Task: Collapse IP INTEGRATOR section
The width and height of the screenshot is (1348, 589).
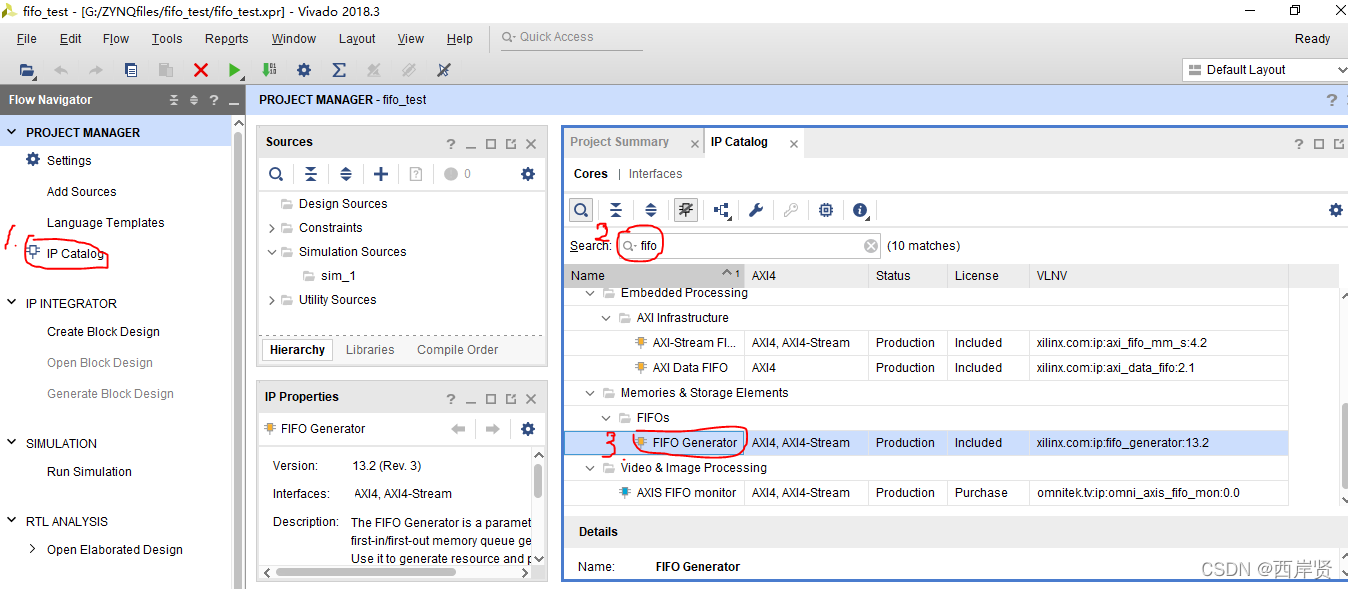Action: (12, 303)
